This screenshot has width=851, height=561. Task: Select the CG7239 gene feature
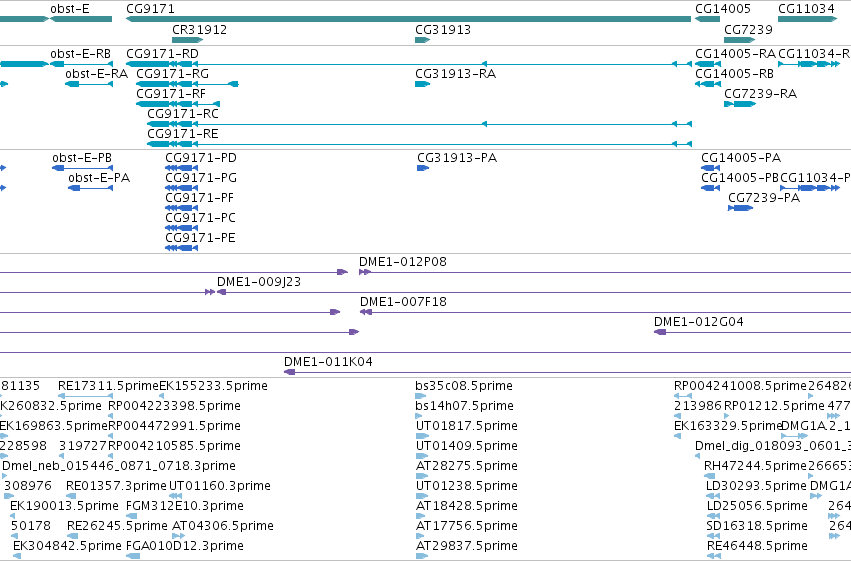pyautogui.click(x=739, y=40)
